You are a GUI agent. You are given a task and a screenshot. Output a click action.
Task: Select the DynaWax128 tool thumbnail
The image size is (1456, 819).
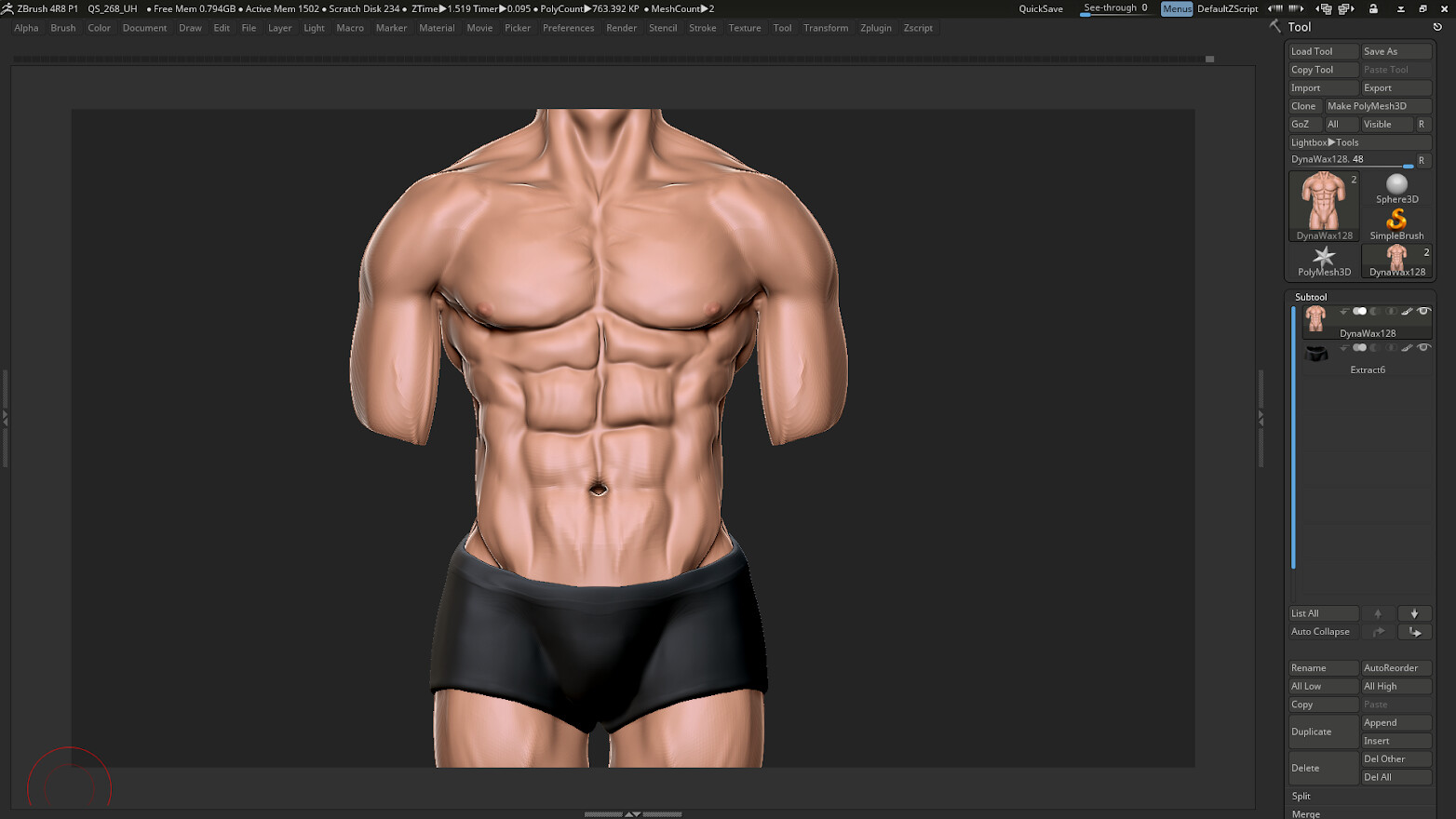click(x=1323, y=200)
